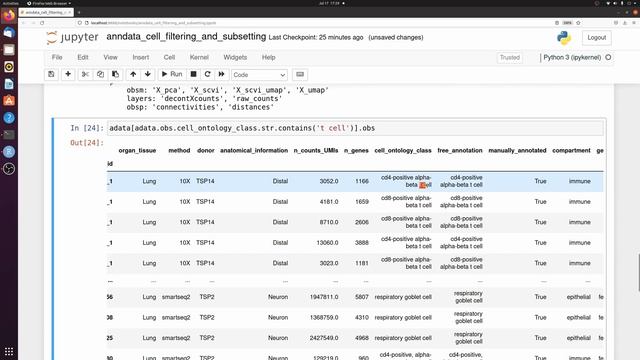The height and width of the screenshot is (360, 640).
Task: Open the Insert menu
Action: coord(140,58)
